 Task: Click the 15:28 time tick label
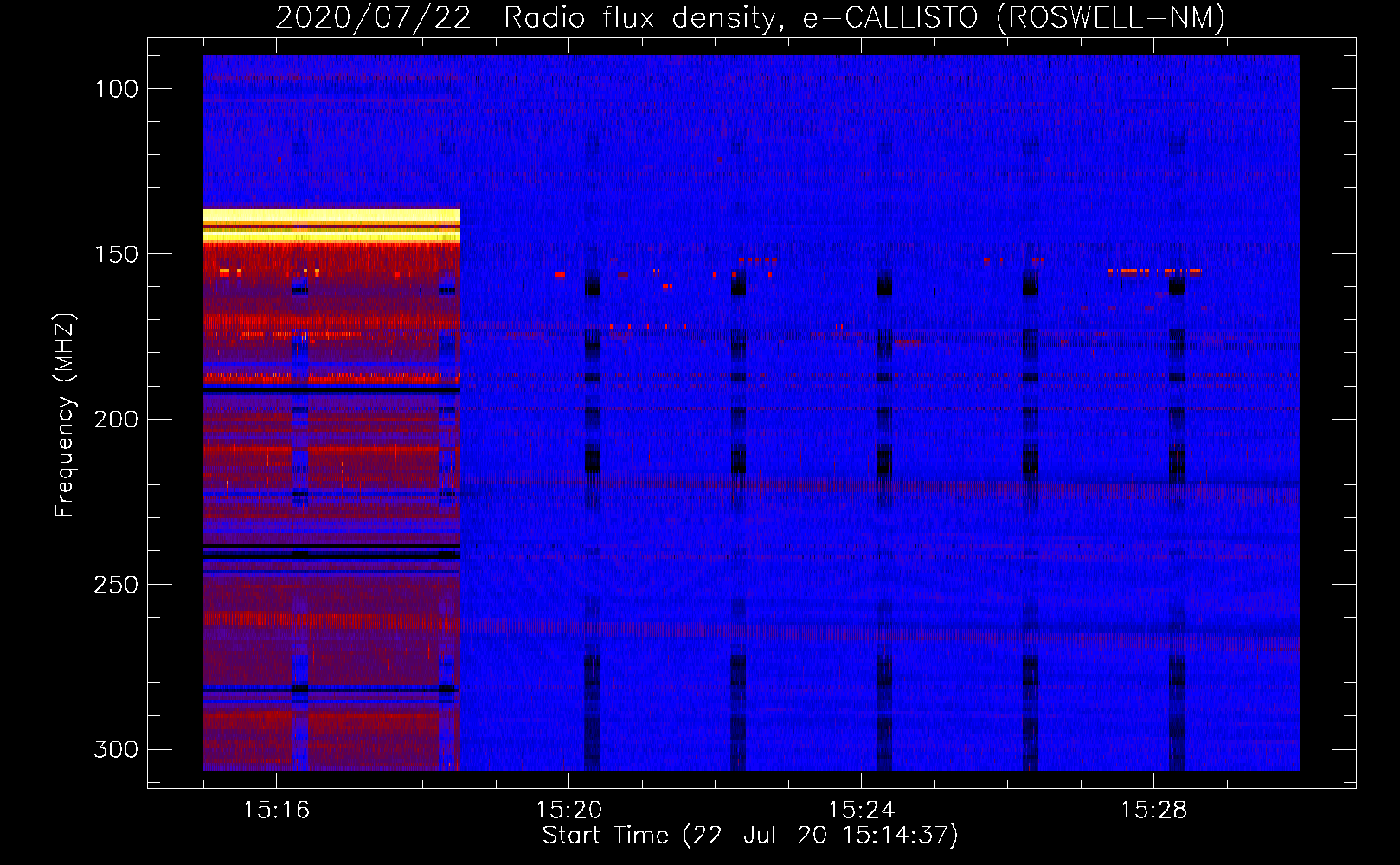click(1153, 811)
